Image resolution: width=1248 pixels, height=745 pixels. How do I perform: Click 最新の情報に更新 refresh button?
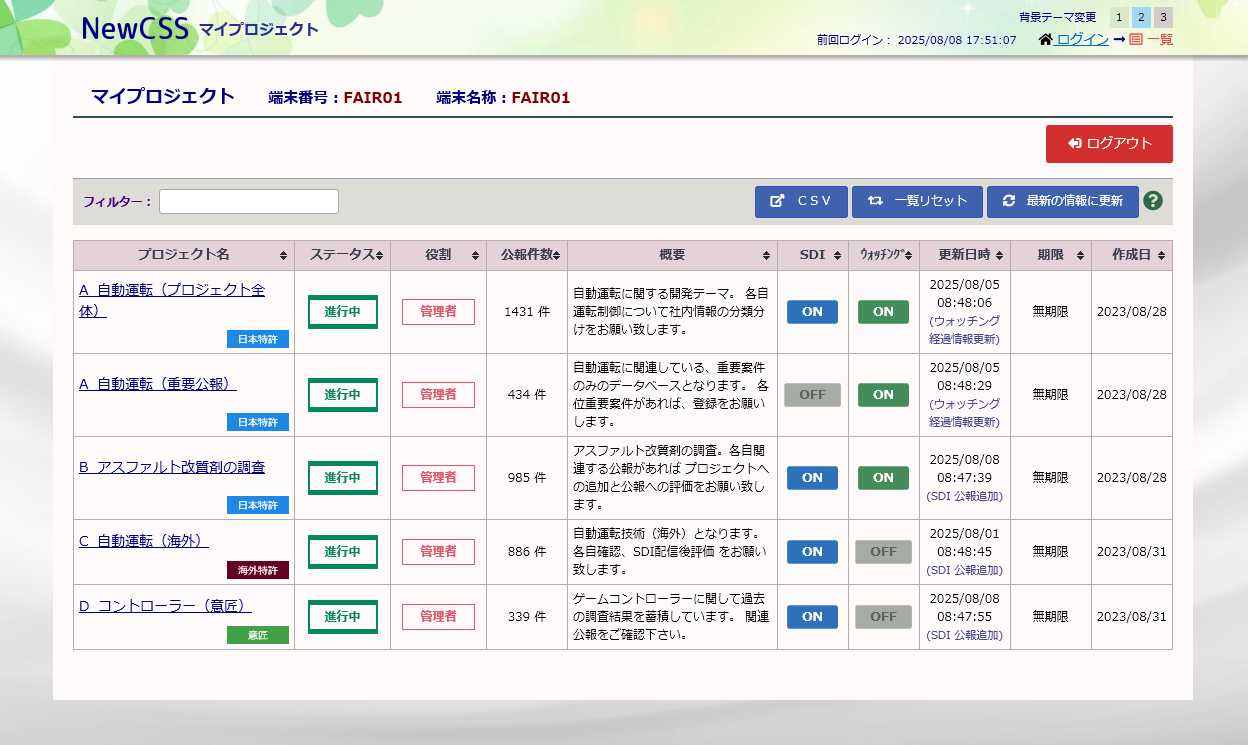pyautogui.click(x=1062, y=201)
